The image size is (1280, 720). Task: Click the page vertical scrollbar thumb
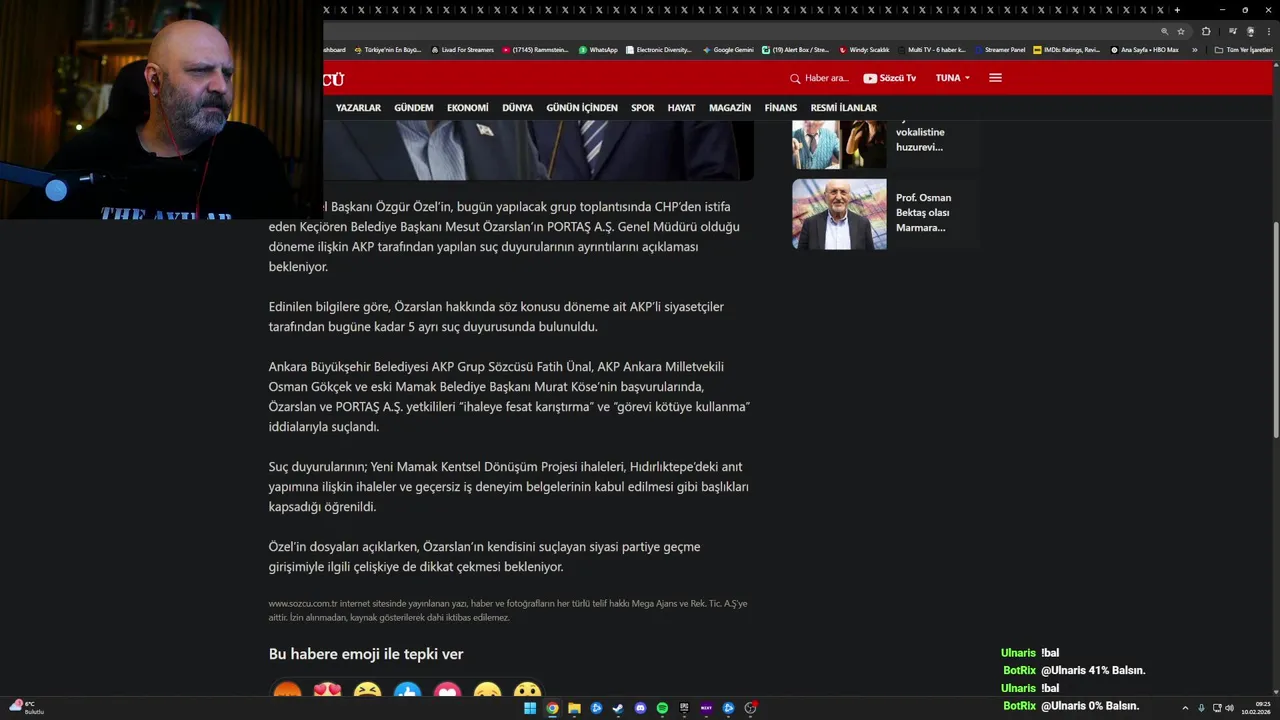pos(1275,328)
